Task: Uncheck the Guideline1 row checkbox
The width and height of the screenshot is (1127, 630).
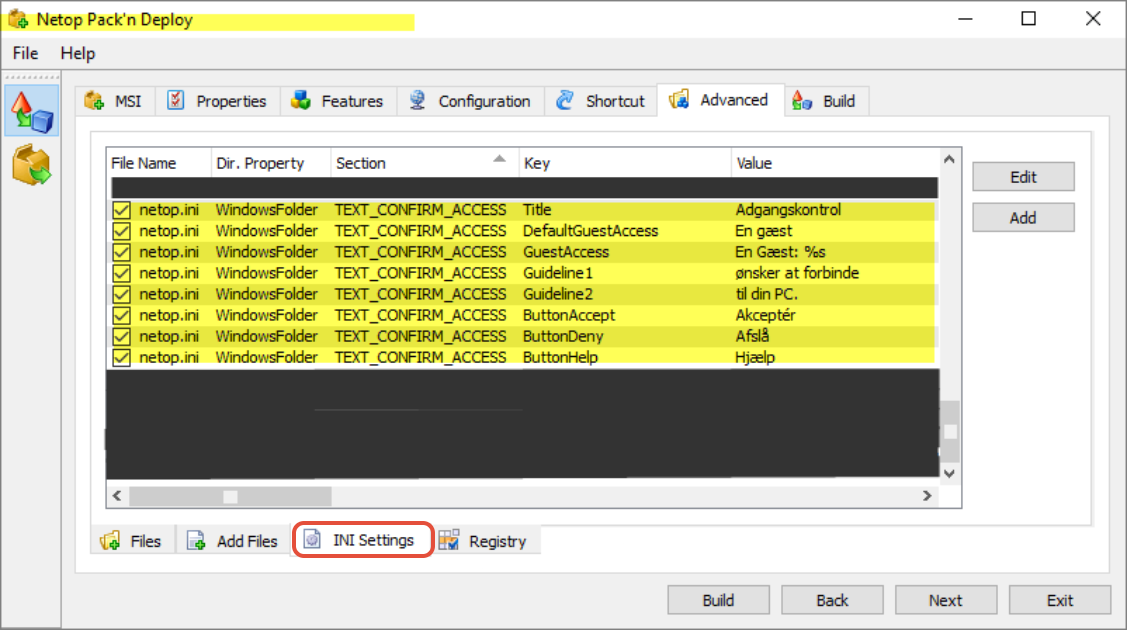Action: 121,274
